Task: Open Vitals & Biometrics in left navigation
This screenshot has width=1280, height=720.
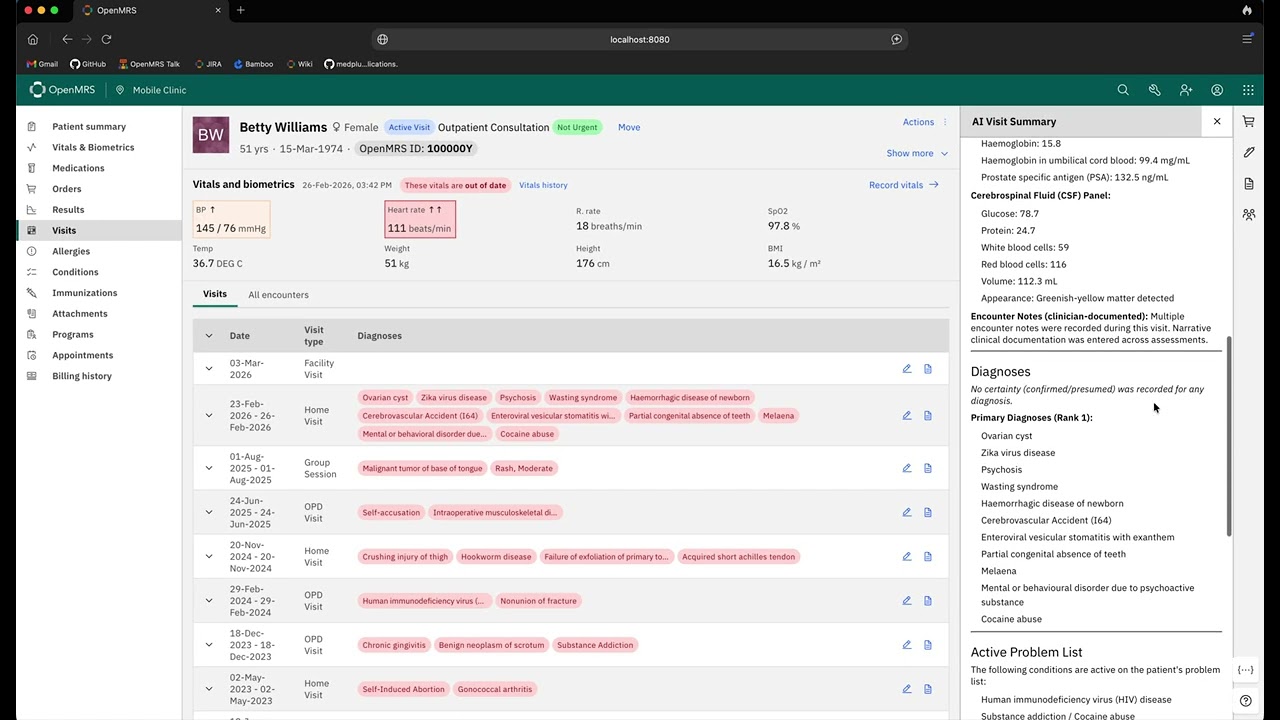Action: [x=93, y=147]
